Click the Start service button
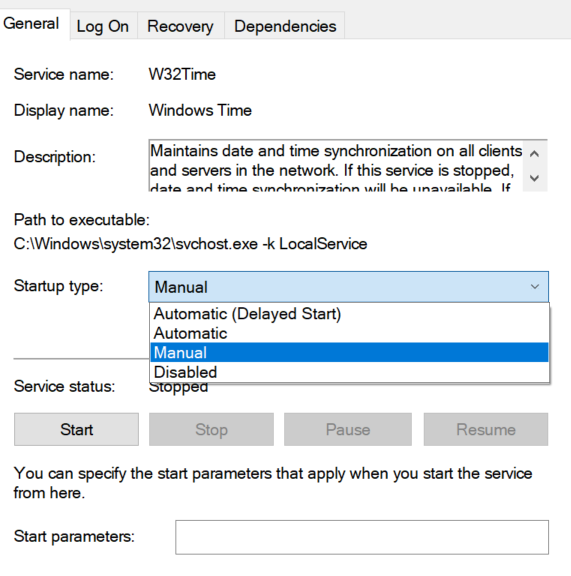Screen dimensions: 571x576 pyautogui.click(x=76, y=429)
